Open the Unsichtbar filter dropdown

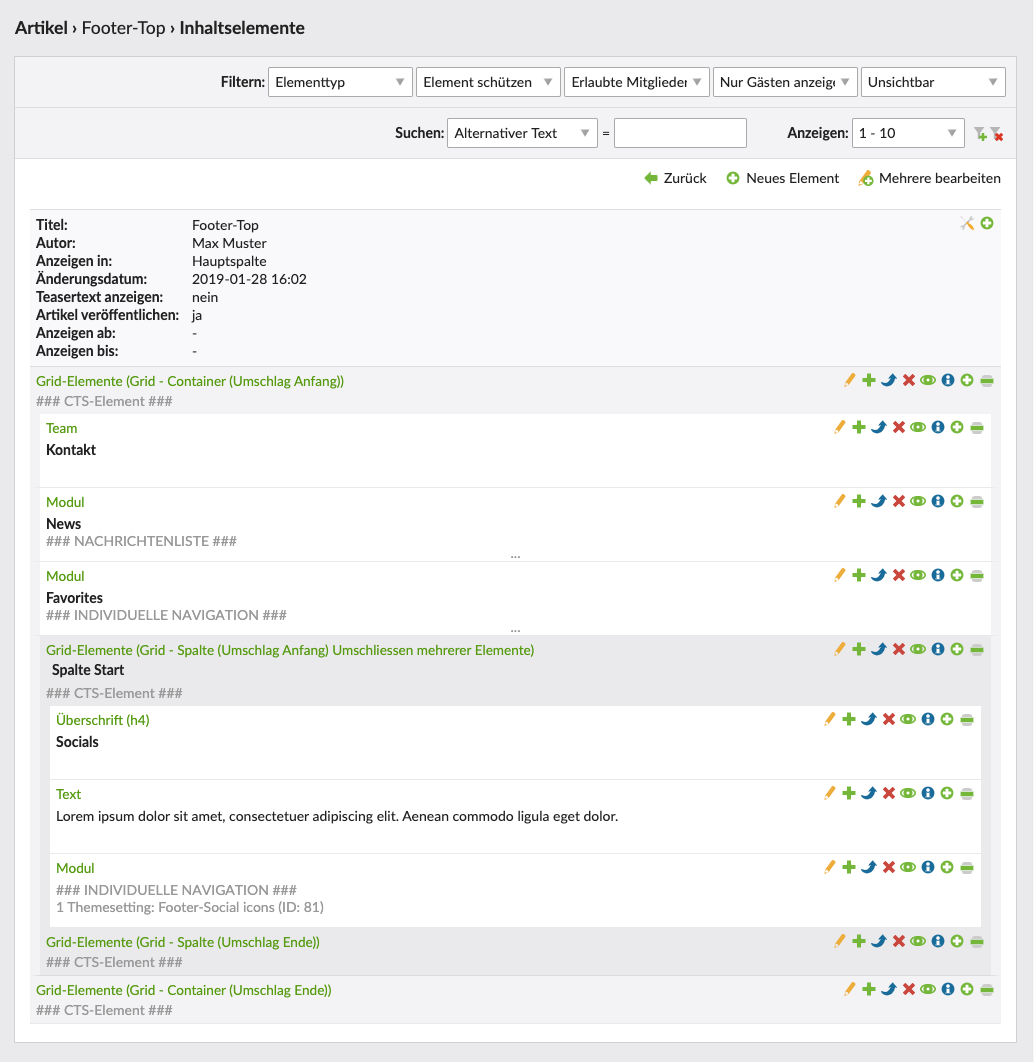coord(933,82)
